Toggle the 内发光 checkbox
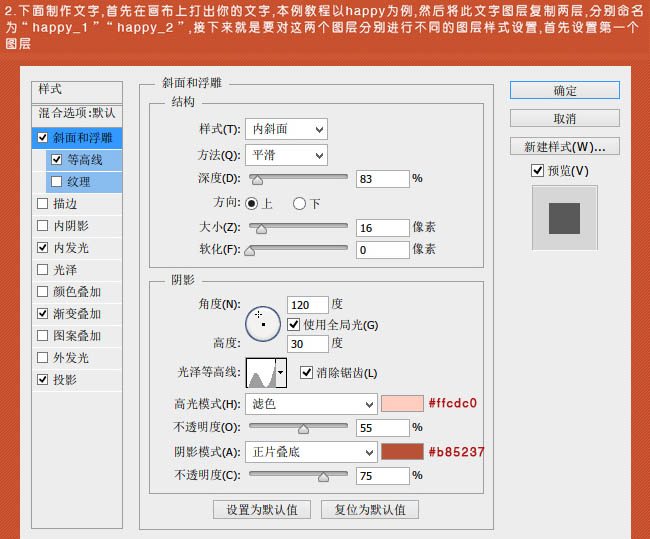The height and width of the screenshot is (539, 650). click(x=43, y=248)
